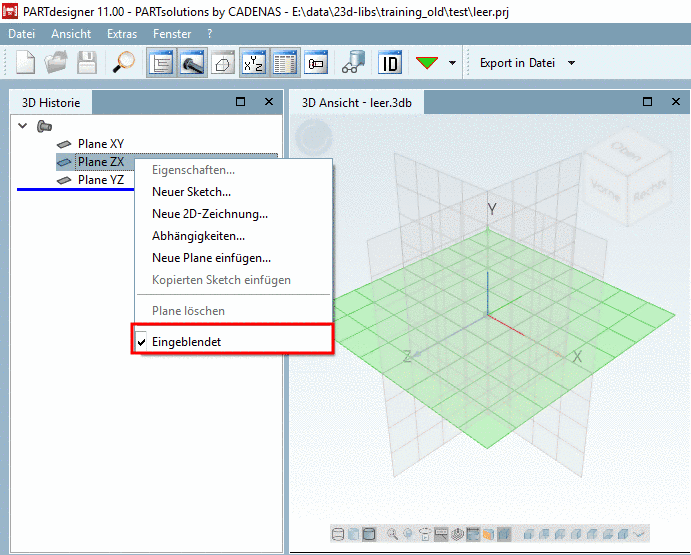691x555 pixels.
Task: Toggle the bolt preview window button
Action: (316, 63)
